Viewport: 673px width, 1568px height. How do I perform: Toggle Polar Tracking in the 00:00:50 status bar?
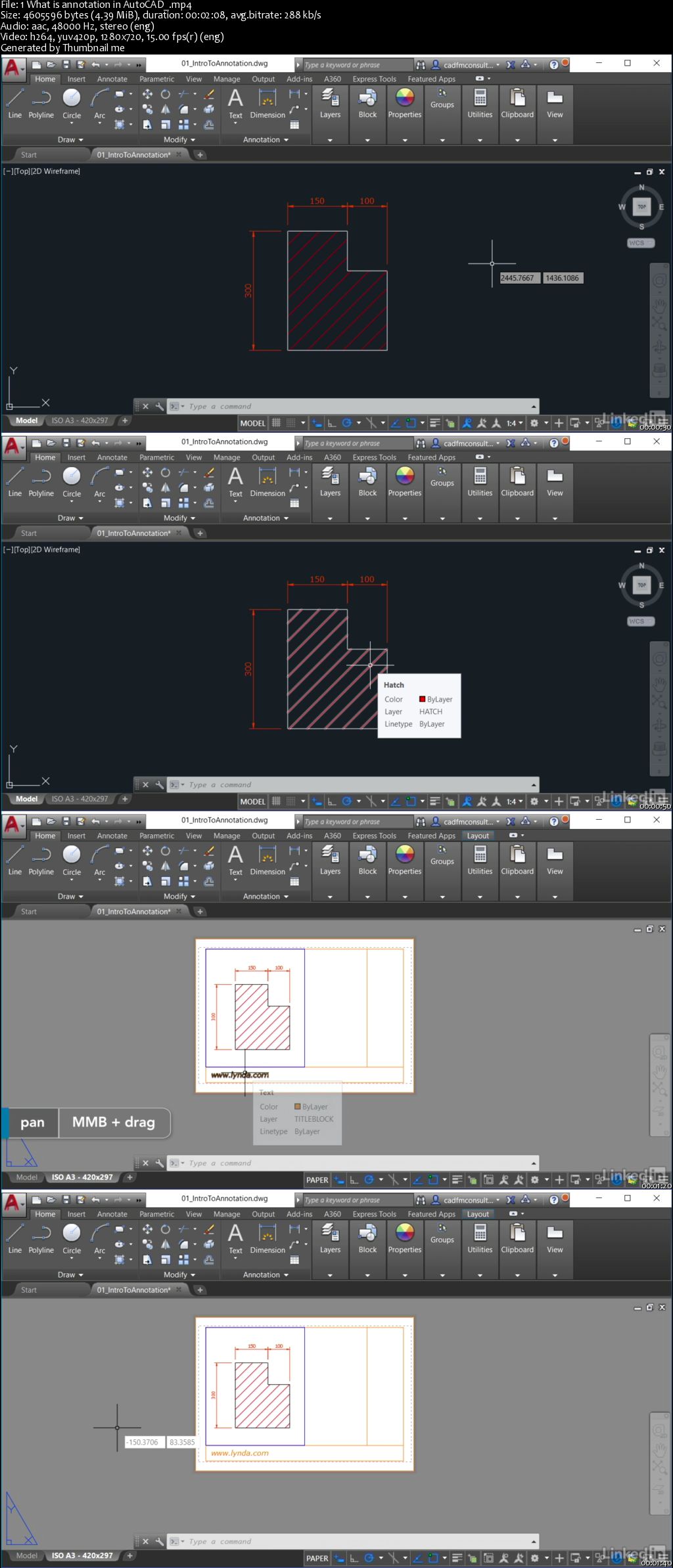click(x=346, y=801)
